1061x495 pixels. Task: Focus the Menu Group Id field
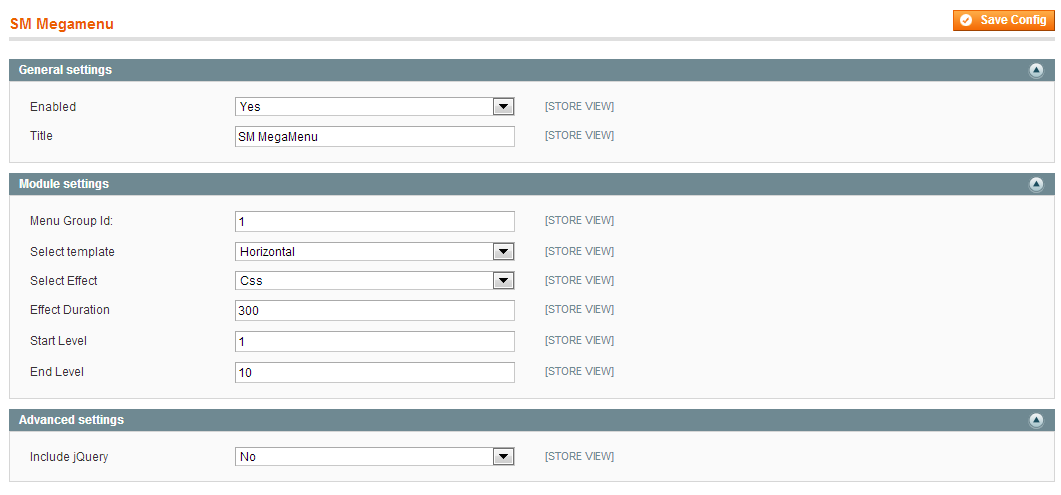pos(375,221)
